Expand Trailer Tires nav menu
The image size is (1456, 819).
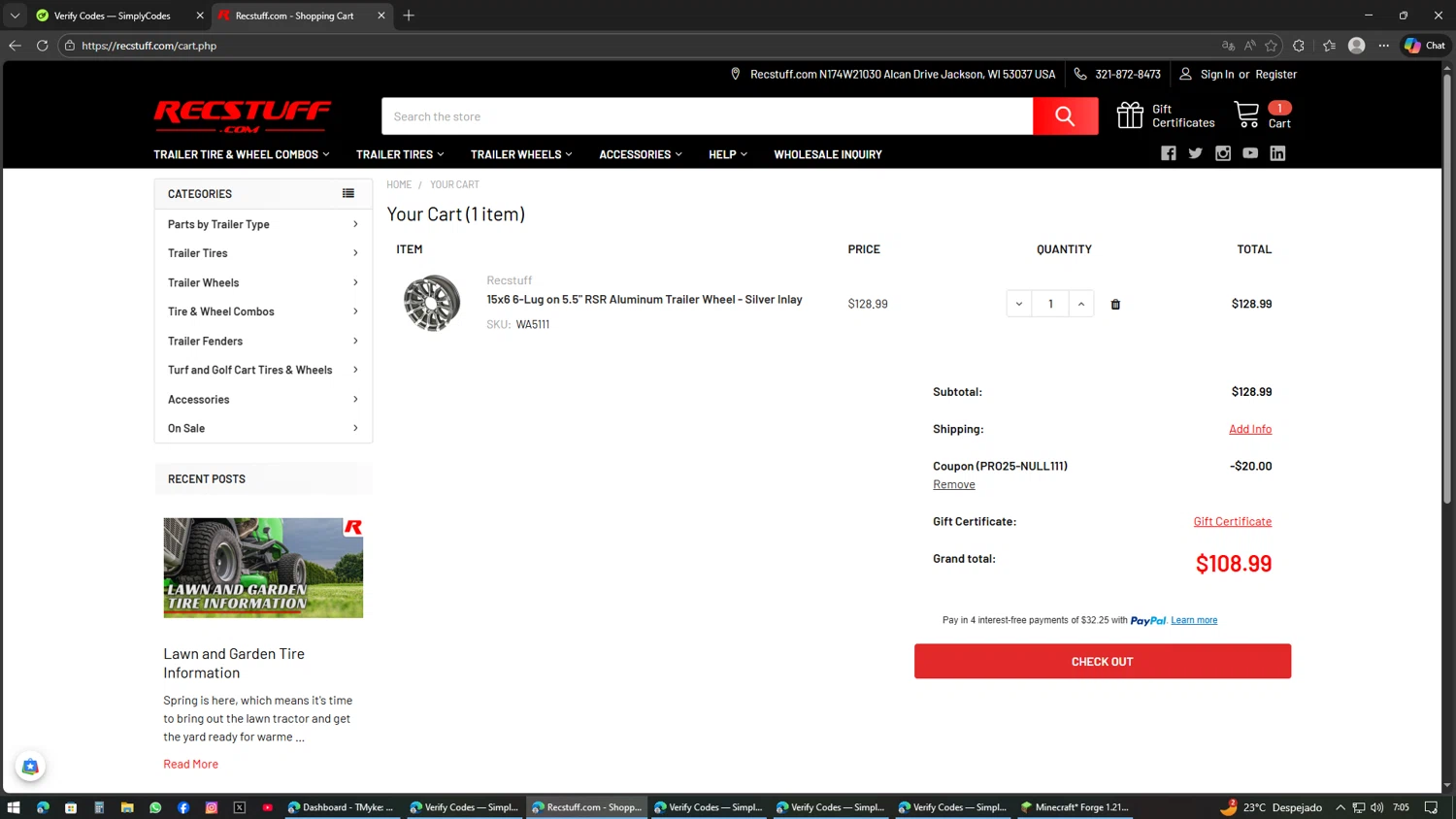400,154
